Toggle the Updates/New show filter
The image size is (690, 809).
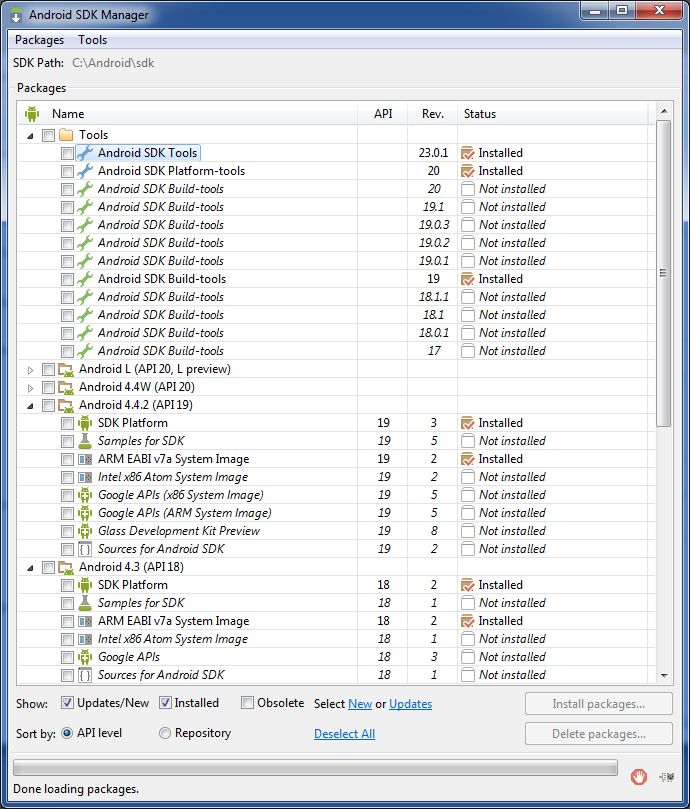[x=67, y=703]
